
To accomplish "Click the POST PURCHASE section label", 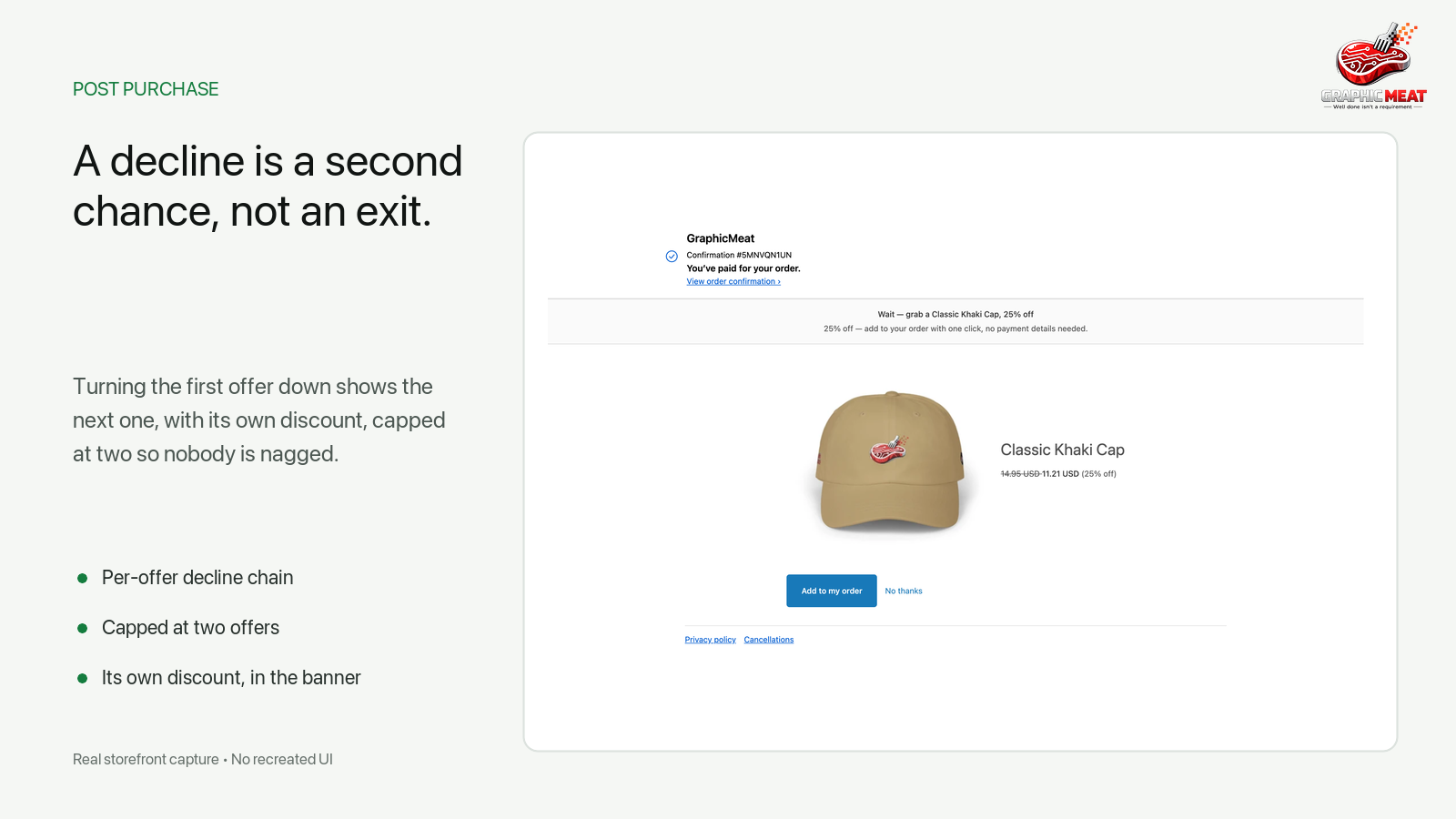I will 146,89.
